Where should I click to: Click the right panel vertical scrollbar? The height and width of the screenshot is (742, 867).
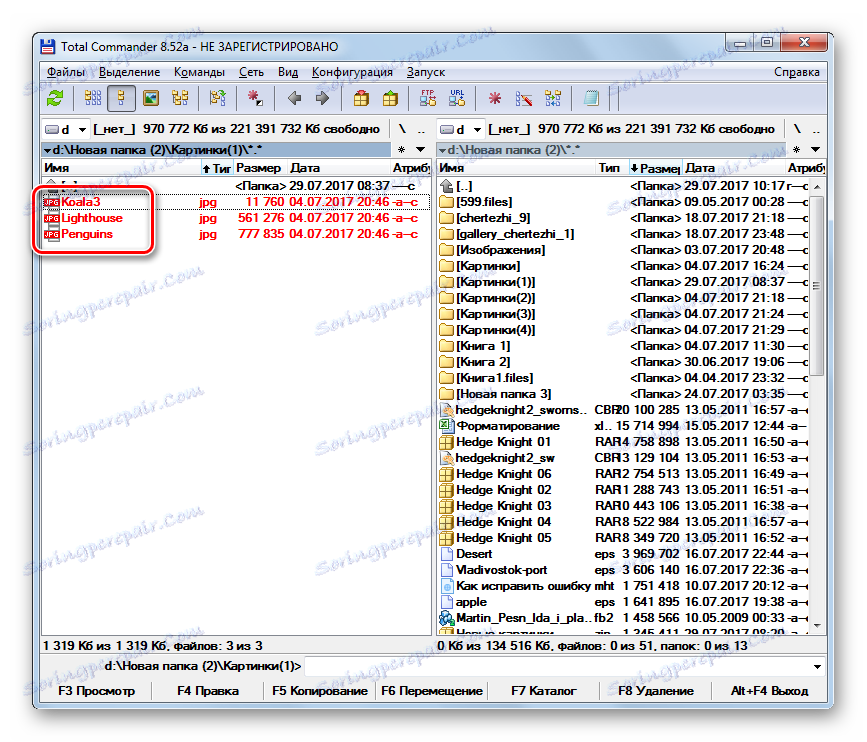[x=817, y=405]
